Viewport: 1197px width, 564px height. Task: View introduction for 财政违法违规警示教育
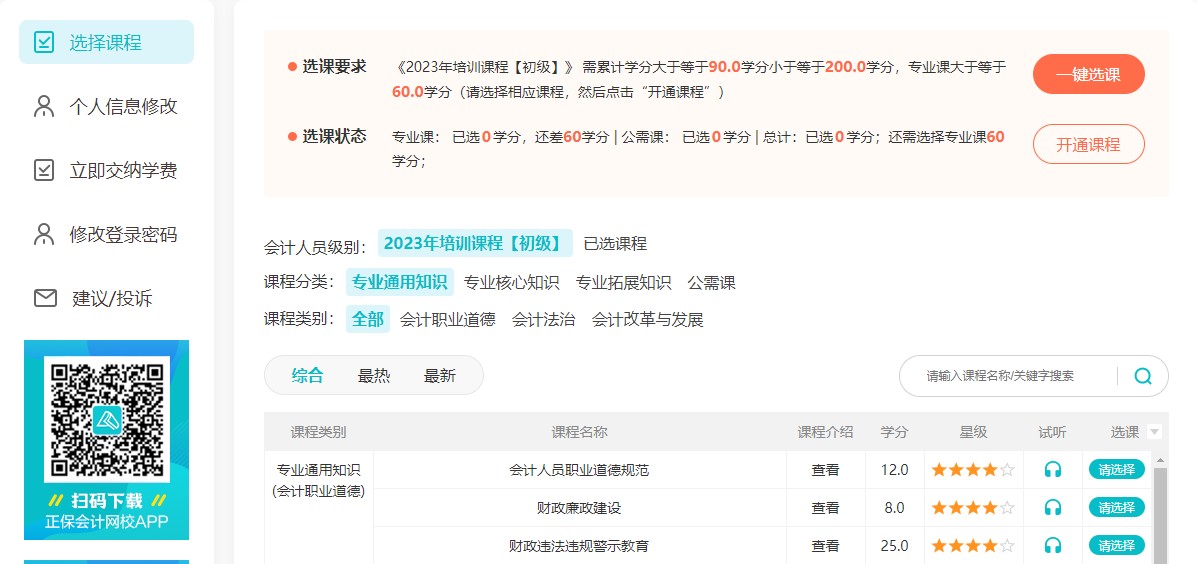825,546
